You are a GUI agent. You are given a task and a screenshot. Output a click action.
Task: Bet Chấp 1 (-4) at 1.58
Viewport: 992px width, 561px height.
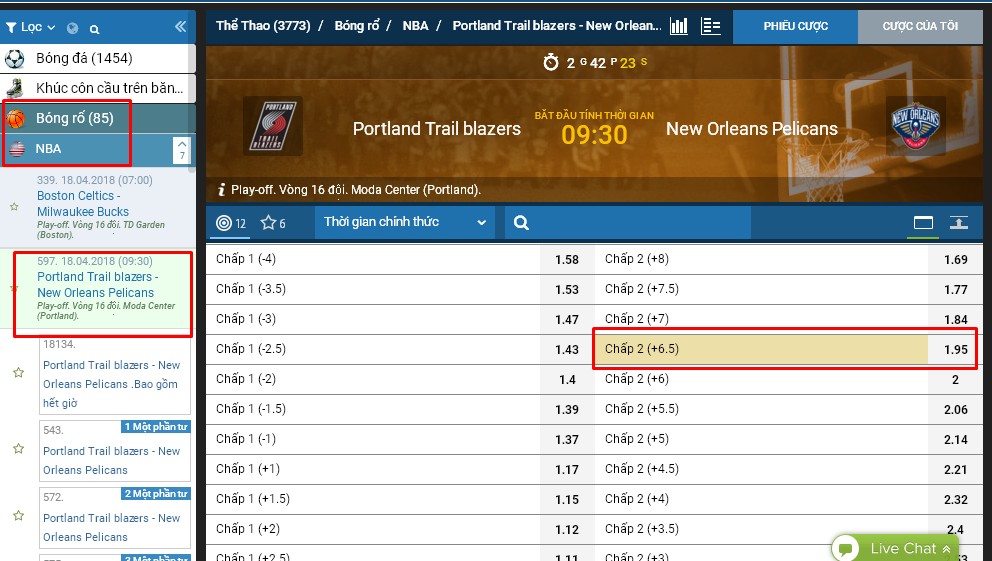coord(400,259)
